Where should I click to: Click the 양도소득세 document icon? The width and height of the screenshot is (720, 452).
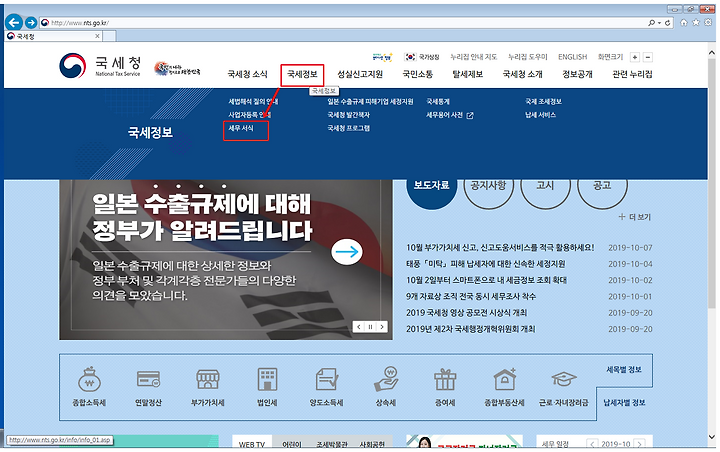pos(326,379)
